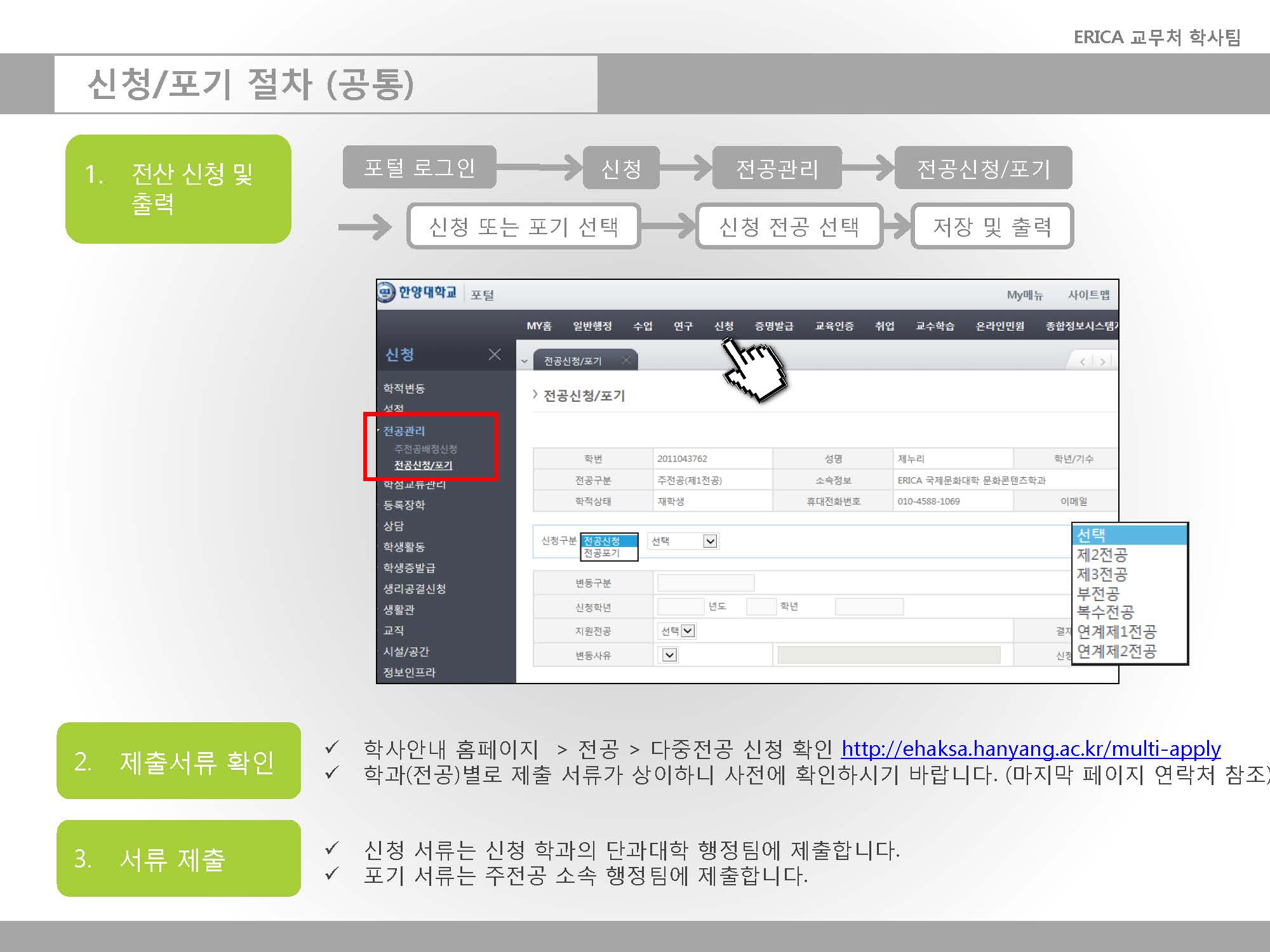The width and height of the screenshot is (1270, 952).
Task: Open the tab list chevron left of tabs
Action: (x=525, y=361)
